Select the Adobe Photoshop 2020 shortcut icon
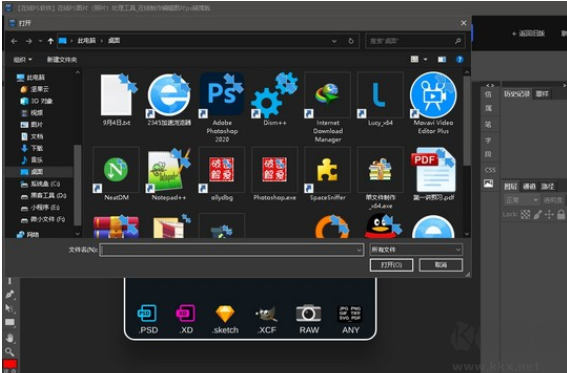The image size is (567, 373). coord(222,95)
